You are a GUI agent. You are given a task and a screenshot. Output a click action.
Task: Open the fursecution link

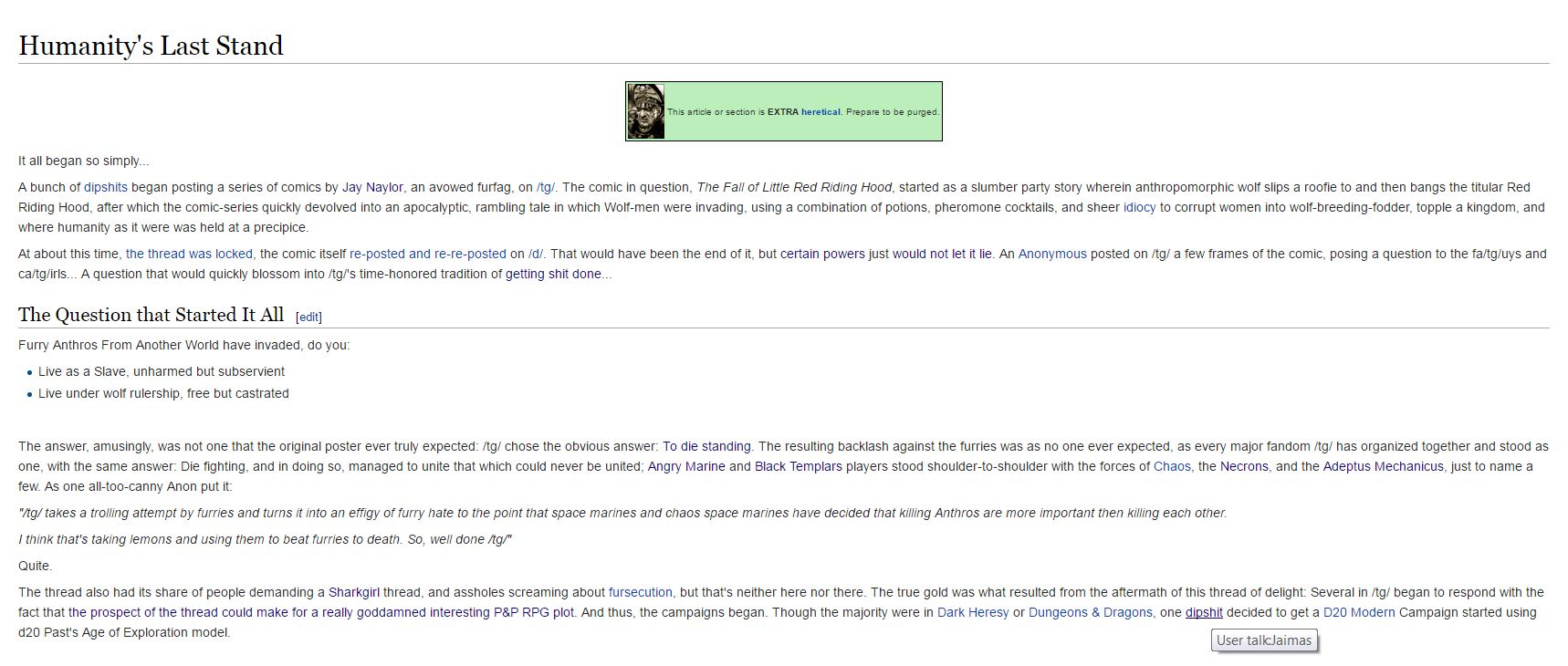tap(641, 592)
